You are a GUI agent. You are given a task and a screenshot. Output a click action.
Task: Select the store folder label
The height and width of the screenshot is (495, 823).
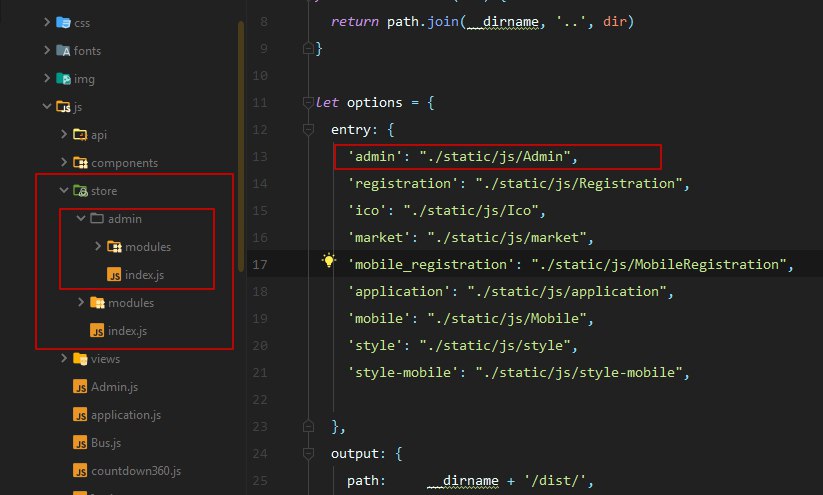[104, 191]
